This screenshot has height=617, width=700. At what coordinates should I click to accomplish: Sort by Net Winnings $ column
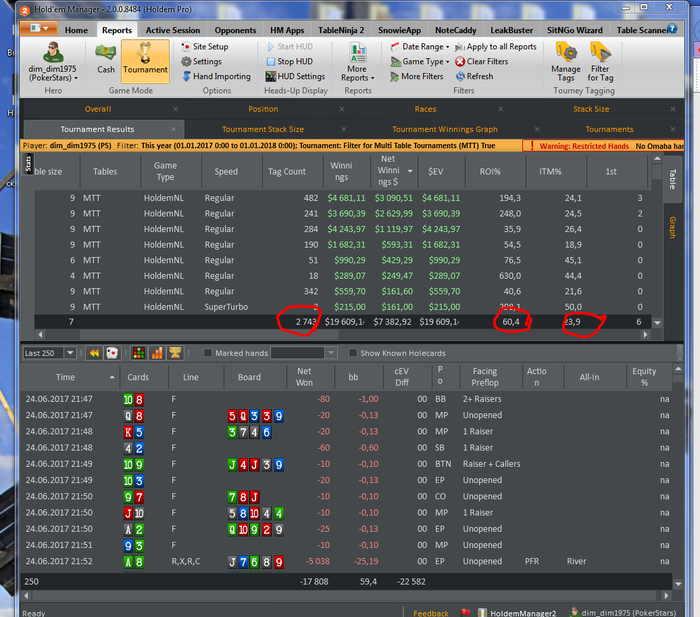[388, 171]
